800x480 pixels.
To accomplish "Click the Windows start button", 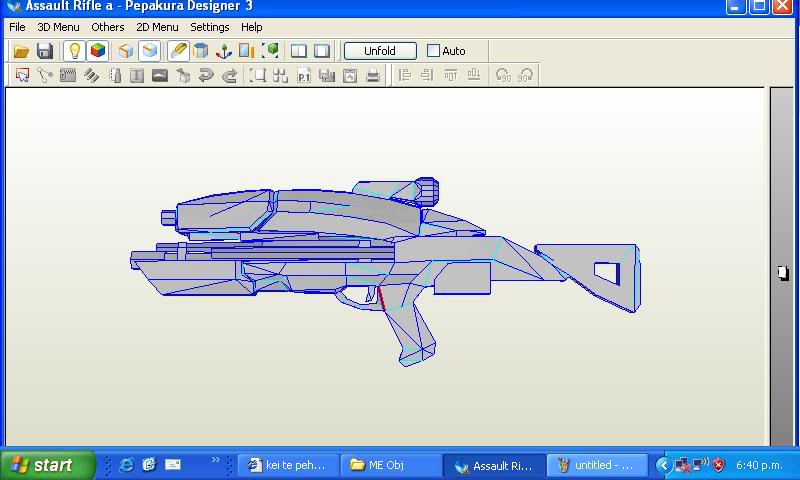I will [x=48, y=465].
